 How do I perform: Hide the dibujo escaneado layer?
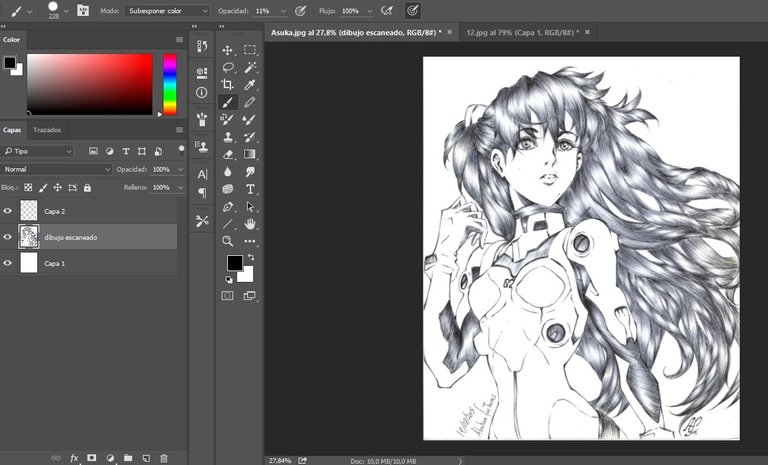[x=7, y=237]
